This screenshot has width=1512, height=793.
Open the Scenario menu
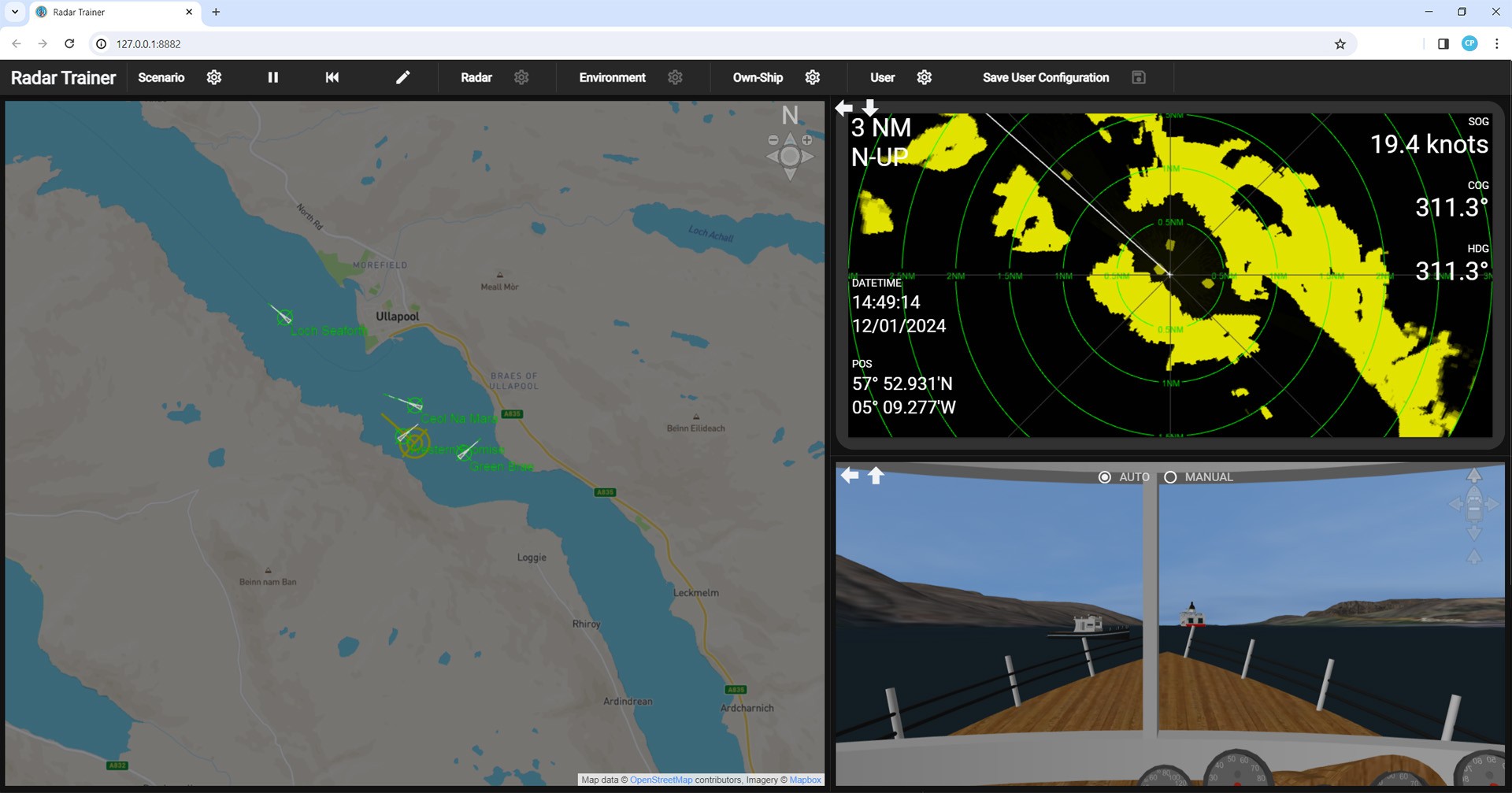pos(161,77)
